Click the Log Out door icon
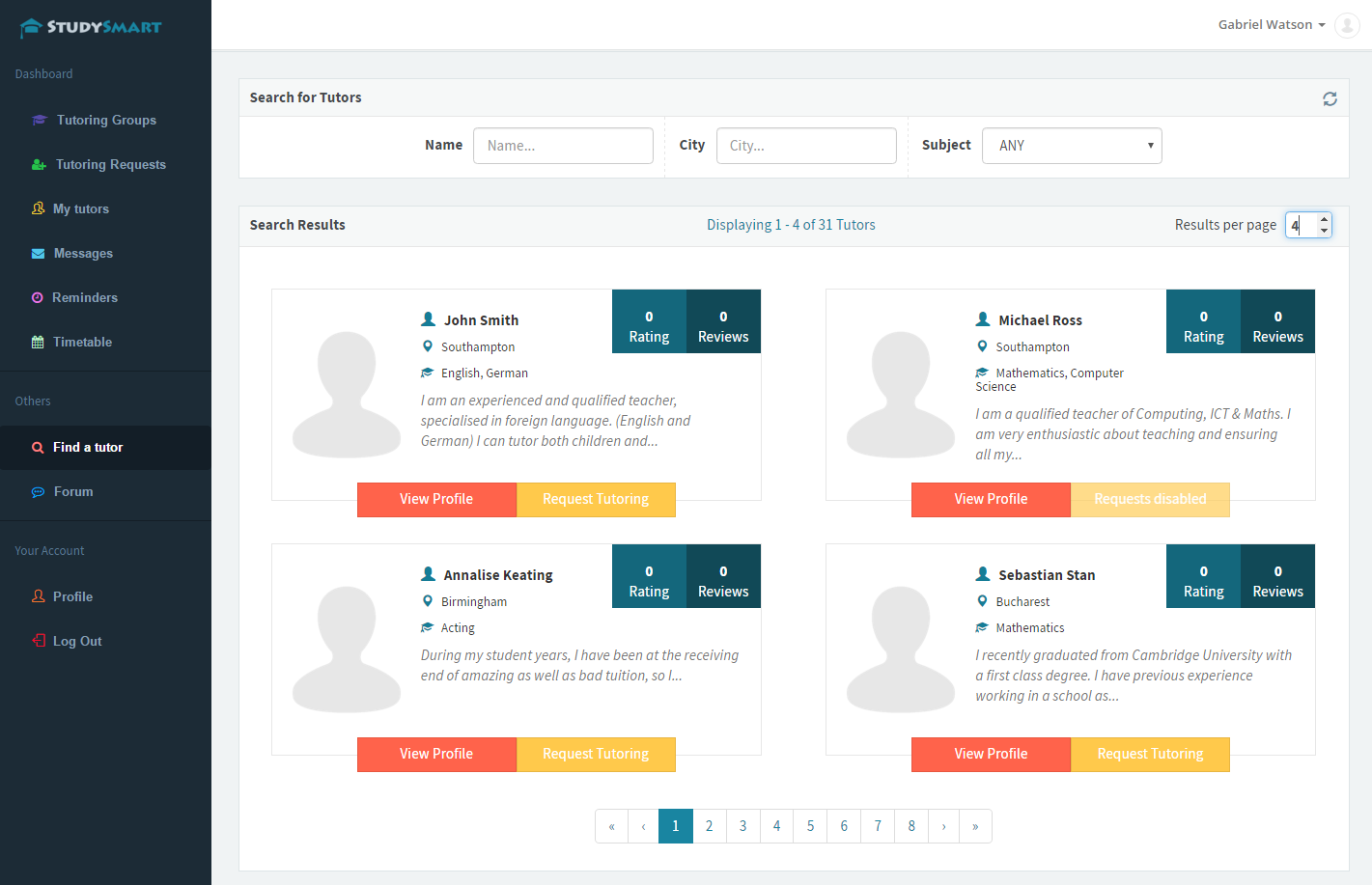This screenshot has width=1372, height=885. click(x=37, y=640)
